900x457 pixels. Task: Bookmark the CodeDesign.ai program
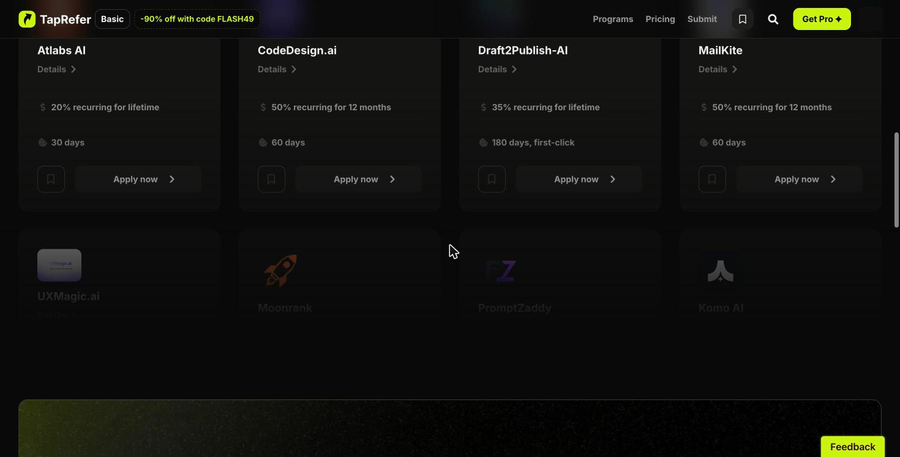click(271, 179)
